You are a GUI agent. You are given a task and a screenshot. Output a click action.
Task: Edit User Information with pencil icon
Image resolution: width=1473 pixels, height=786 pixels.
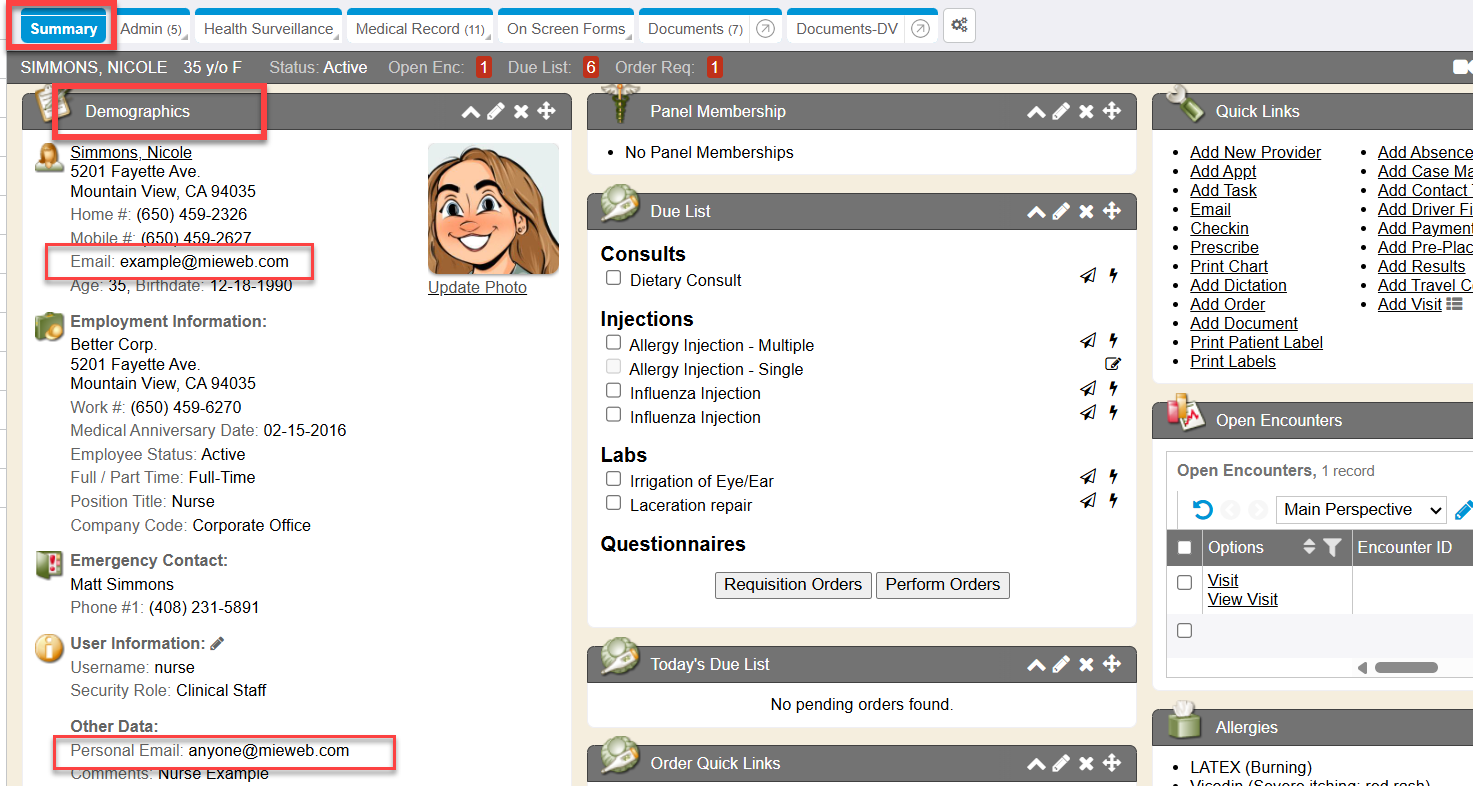[217, 643]
